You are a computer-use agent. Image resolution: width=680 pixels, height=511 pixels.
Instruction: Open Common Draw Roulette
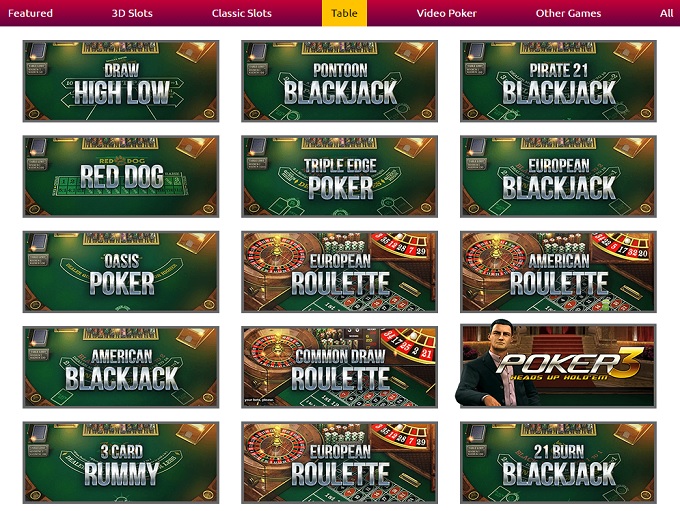coord(339,367)
